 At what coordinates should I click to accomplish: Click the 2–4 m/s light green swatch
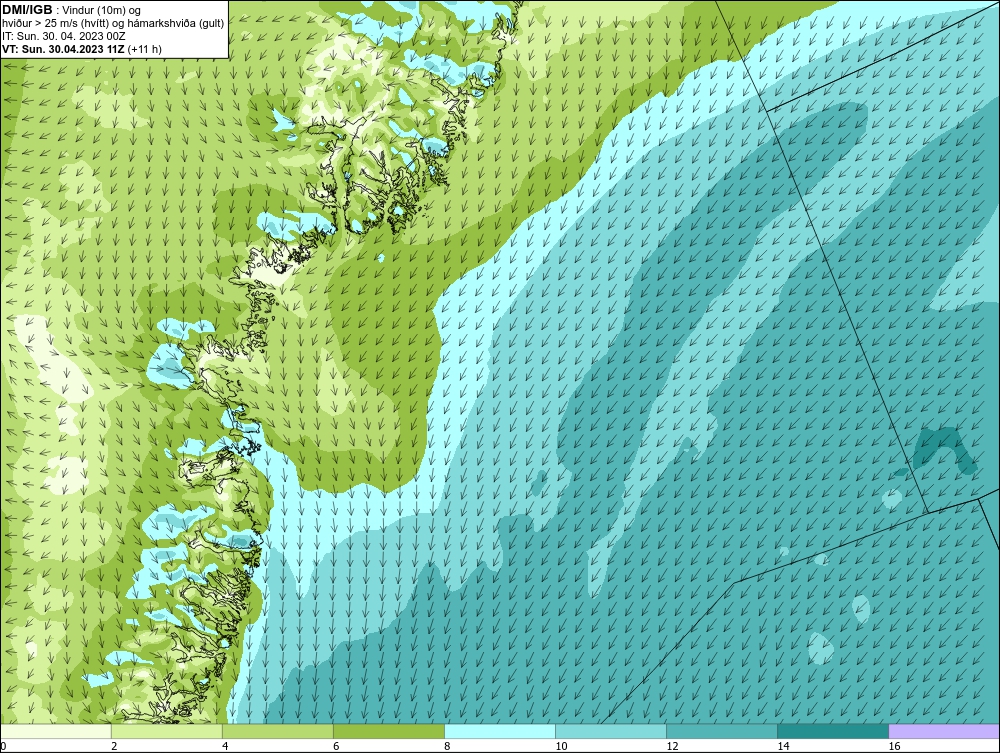click(167, 731)
